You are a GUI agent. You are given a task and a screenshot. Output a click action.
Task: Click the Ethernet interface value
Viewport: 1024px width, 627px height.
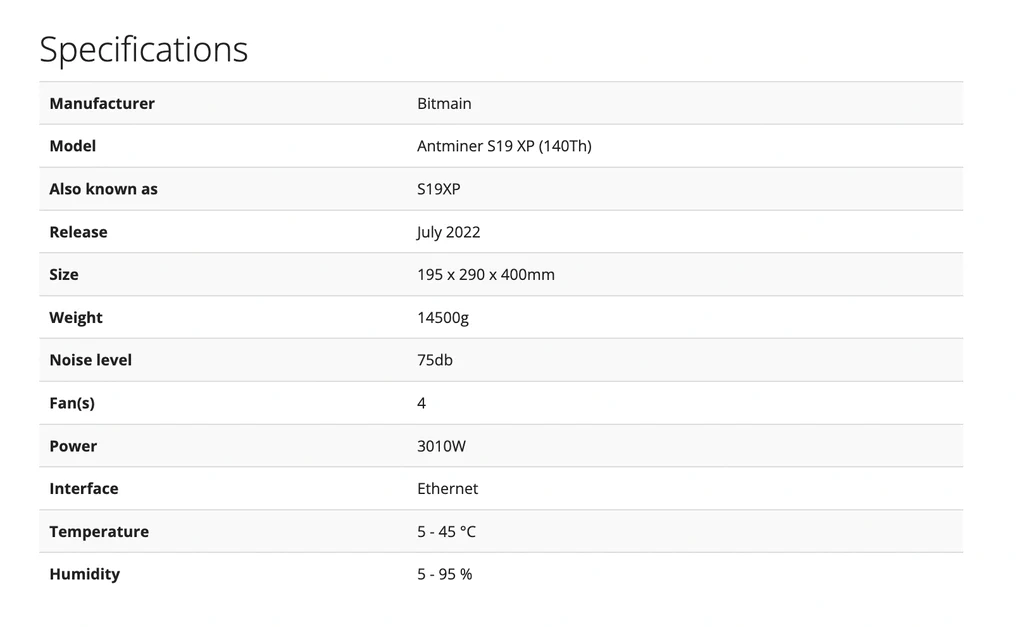tap(447, 489)
